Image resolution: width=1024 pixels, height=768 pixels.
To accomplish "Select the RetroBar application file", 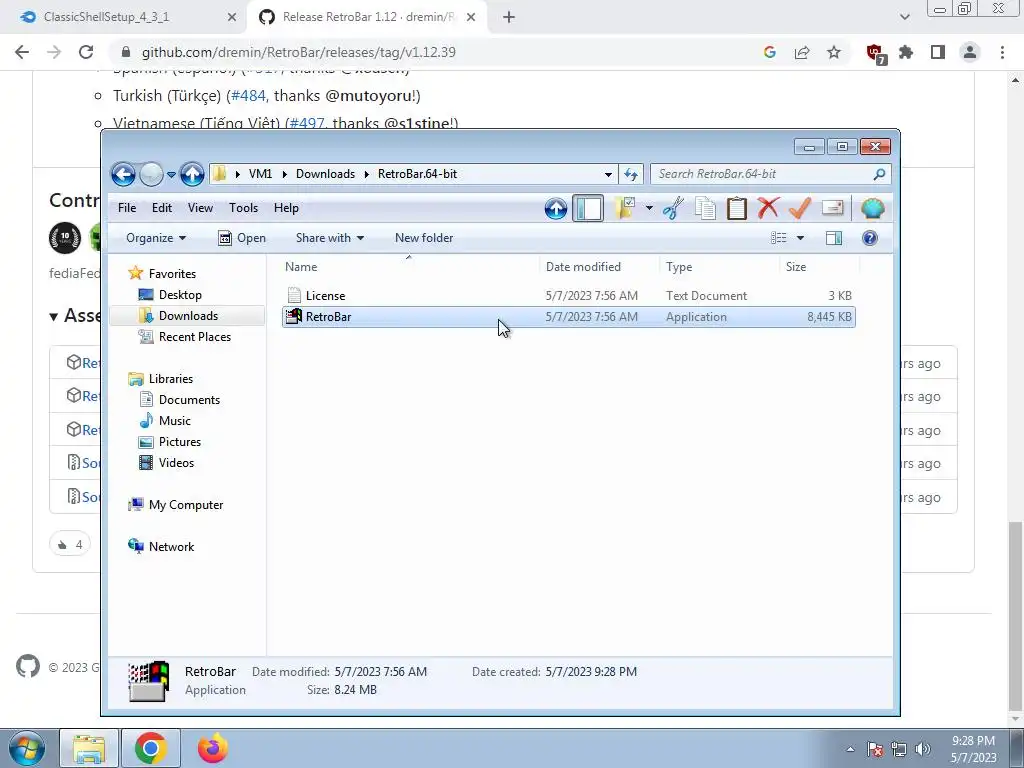I will click(x=568, y=317).
